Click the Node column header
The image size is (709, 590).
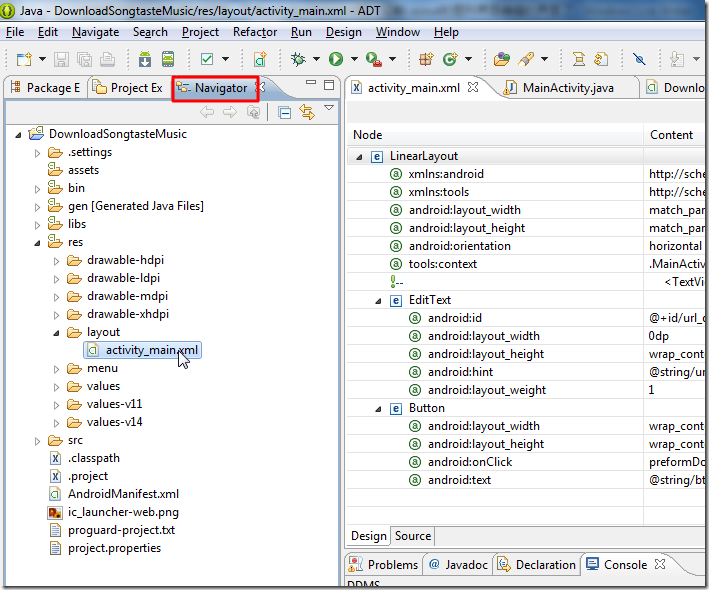(x=495, y=135)
